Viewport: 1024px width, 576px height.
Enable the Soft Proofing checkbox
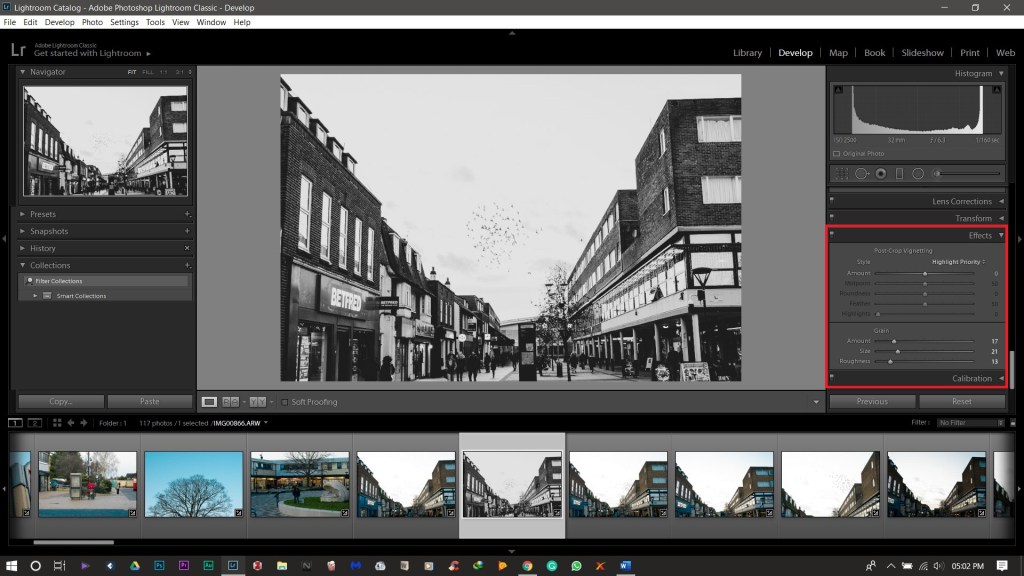coord(284,402)
